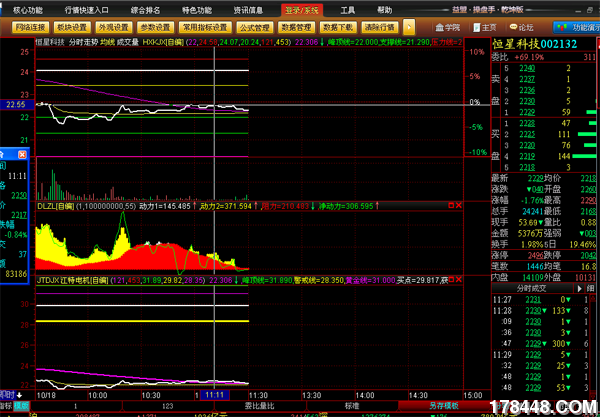This screenshot has width=600, height=417.
Task: Click the 委比 +69.19% value
Action: pyautogui.click(x=530, y=57)
